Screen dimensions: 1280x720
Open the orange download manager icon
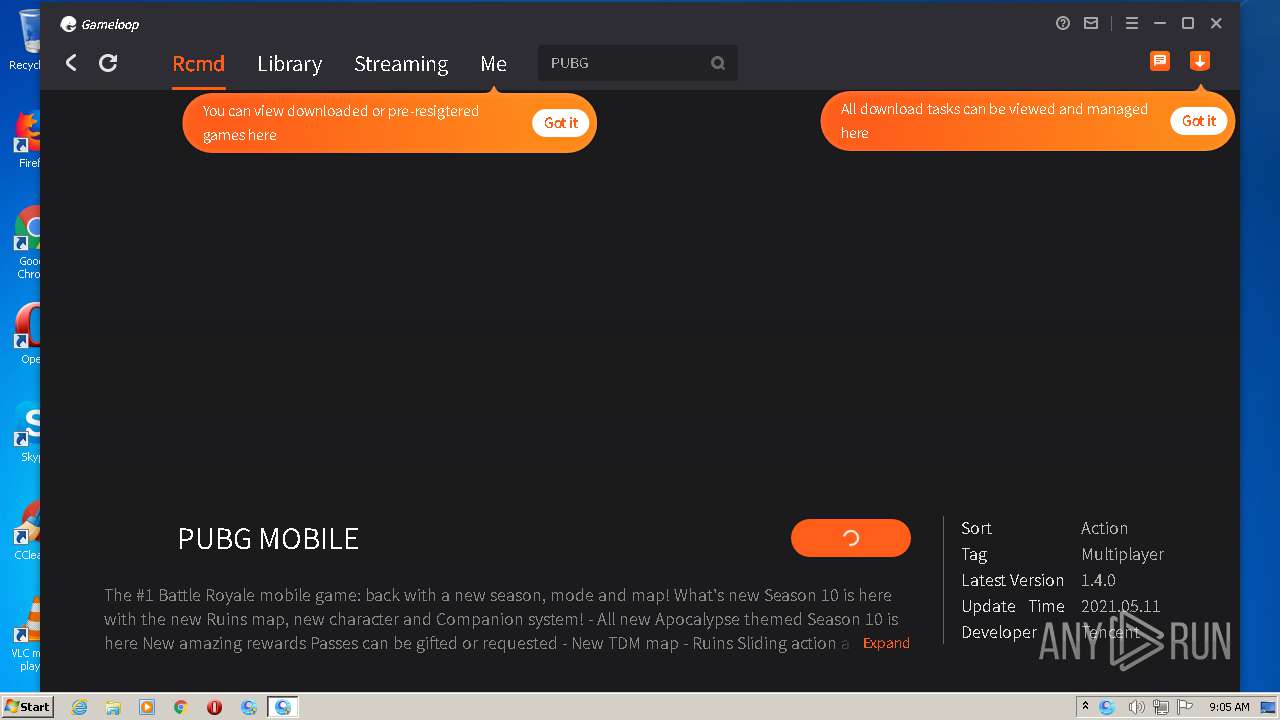click(1200, 61)
